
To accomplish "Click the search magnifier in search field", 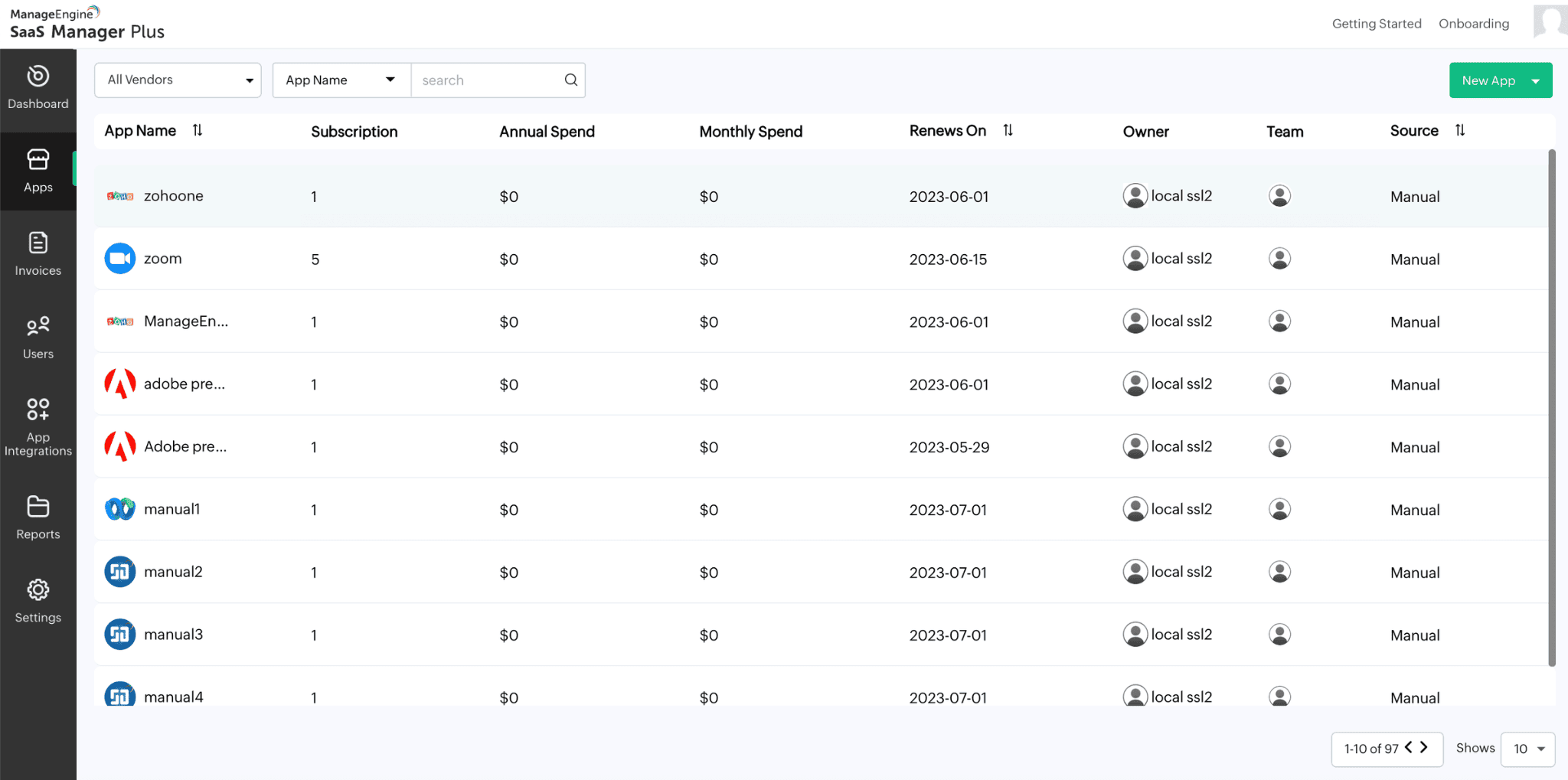I will [570, 80].
